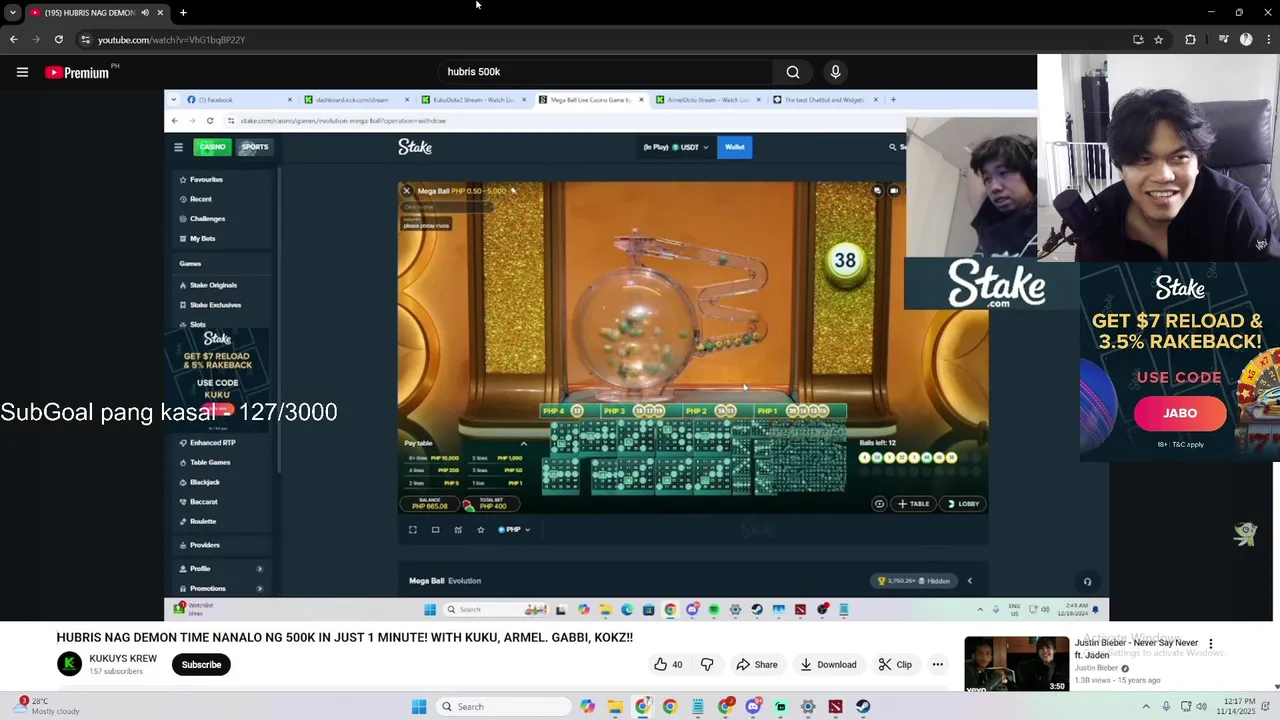The width and height of the screenshot is (1280, 720).
Task: View site information for youtube.com
Action: click(86, 40)
